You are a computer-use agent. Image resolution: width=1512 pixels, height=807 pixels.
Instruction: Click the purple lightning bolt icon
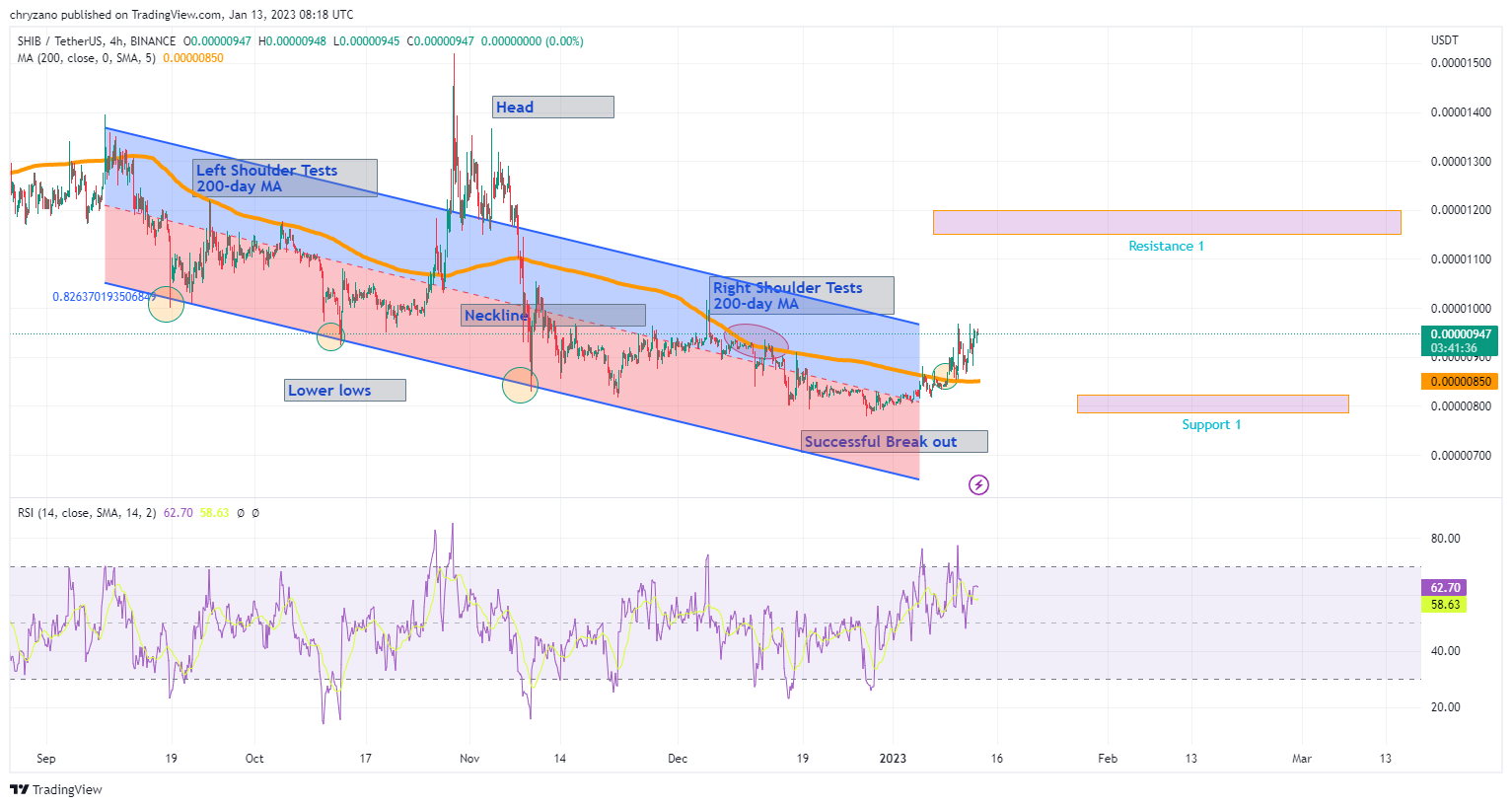point(978,484)
